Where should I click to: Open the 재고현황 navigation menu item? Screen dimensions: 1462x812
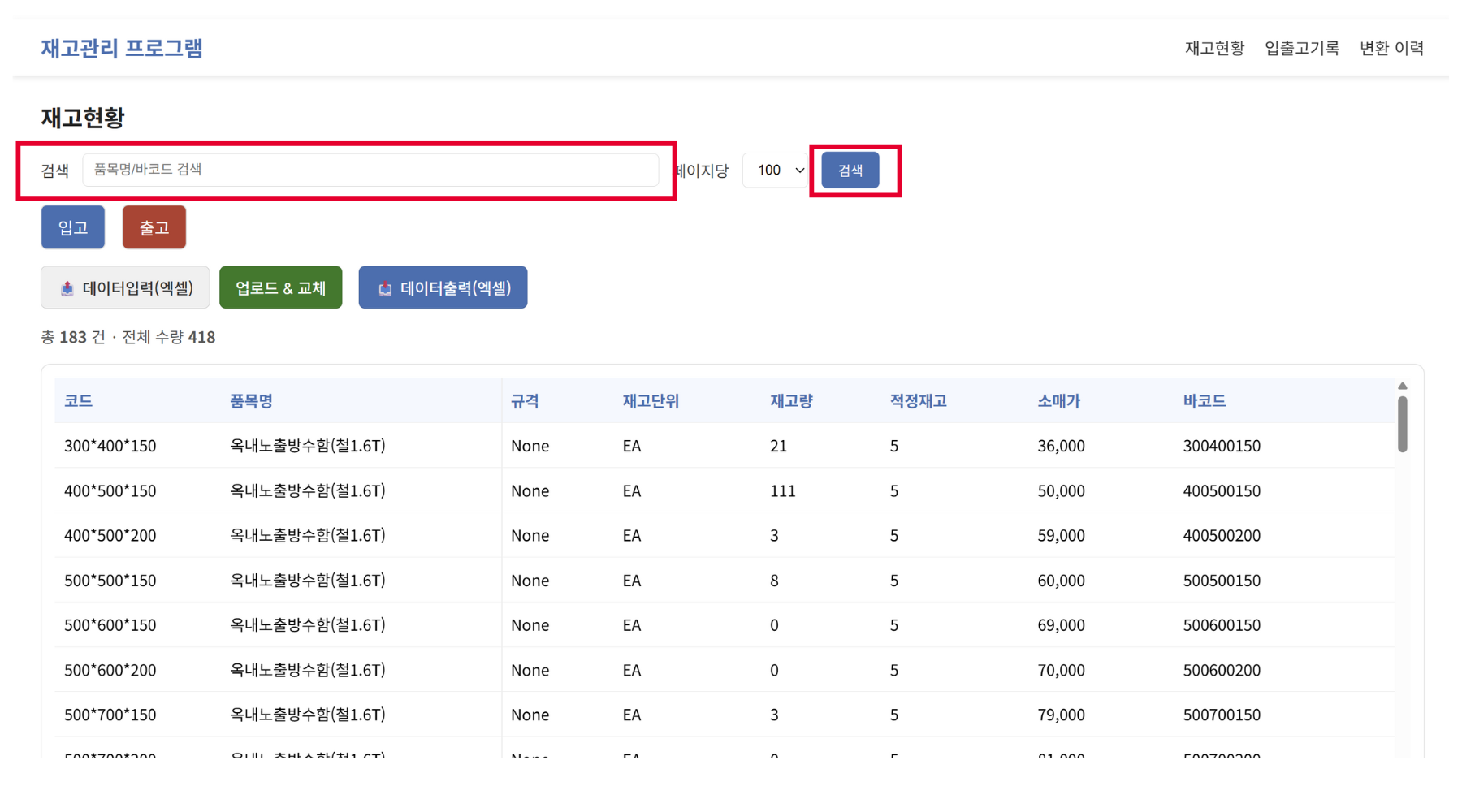(1213, 49)
